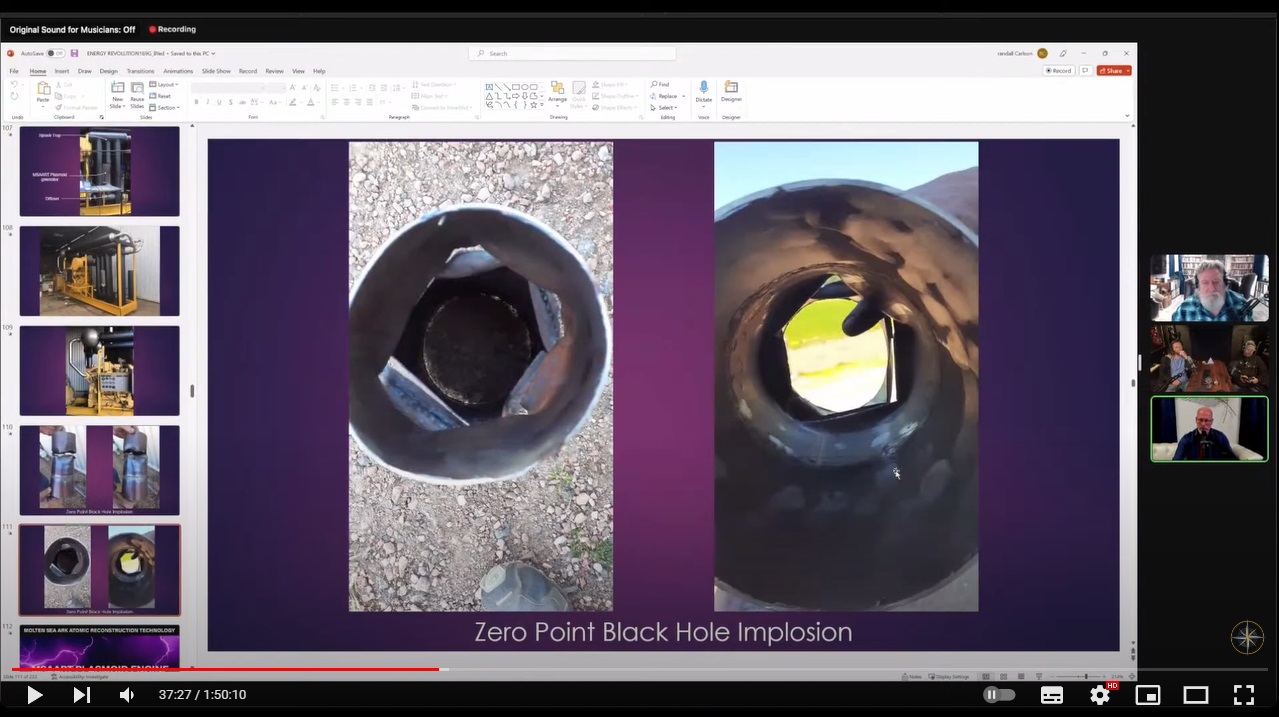
Task: Open YouTube settings gear icon
Action: point(1100,695)
